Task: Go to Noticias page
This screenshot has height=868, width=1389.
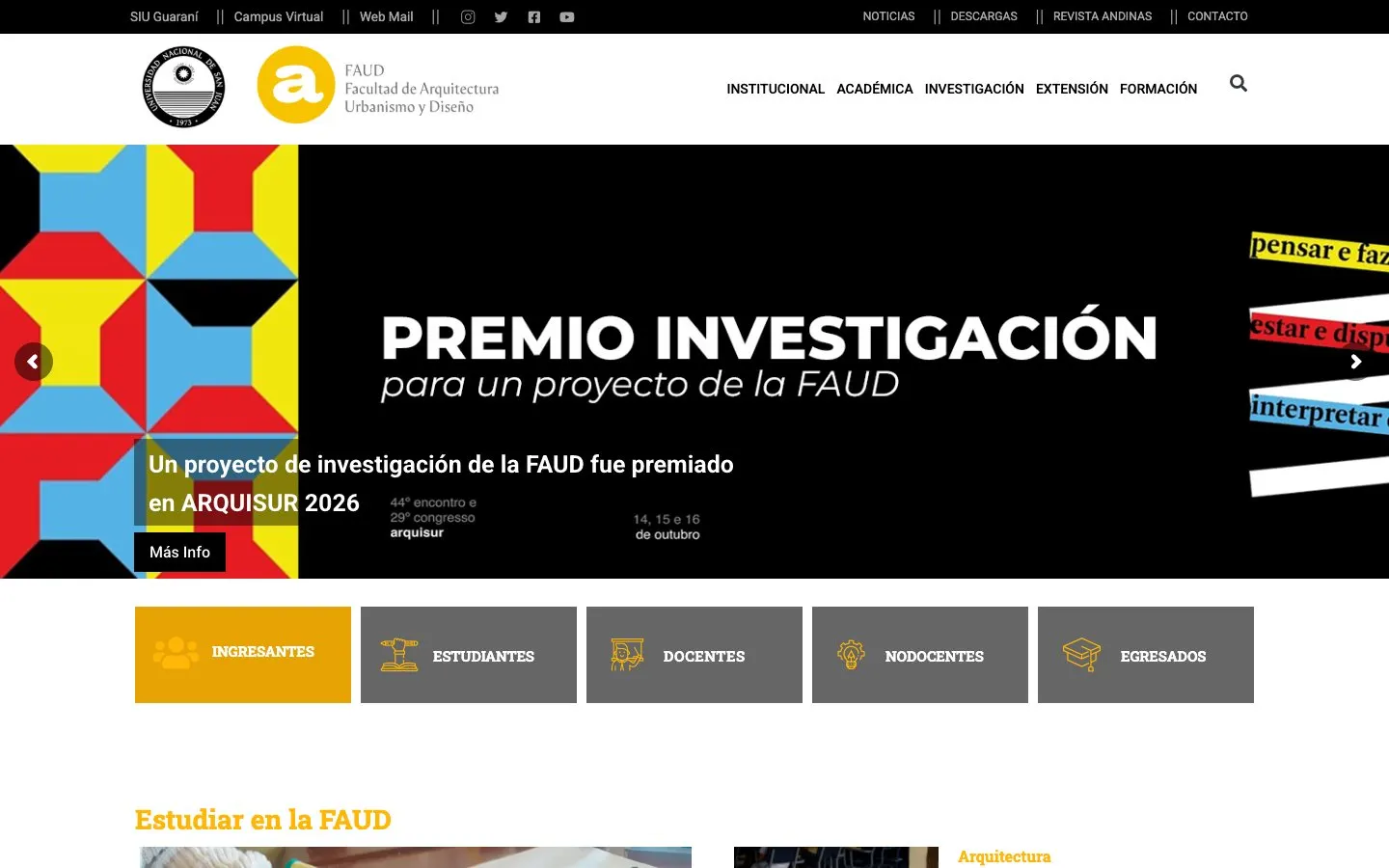Action: pos(888,16)
